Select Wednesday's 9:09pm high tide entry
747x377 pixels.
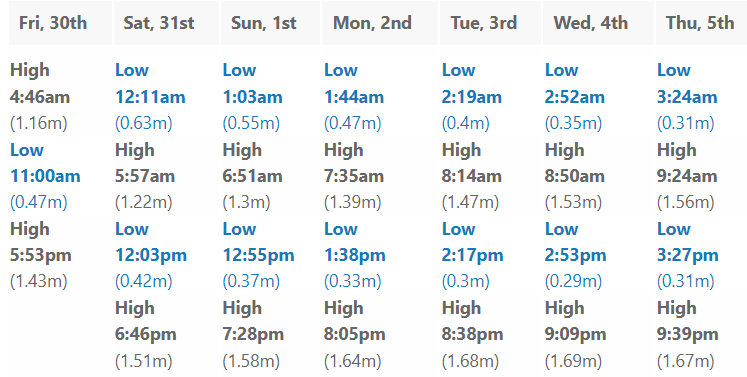tap(575, 334)
